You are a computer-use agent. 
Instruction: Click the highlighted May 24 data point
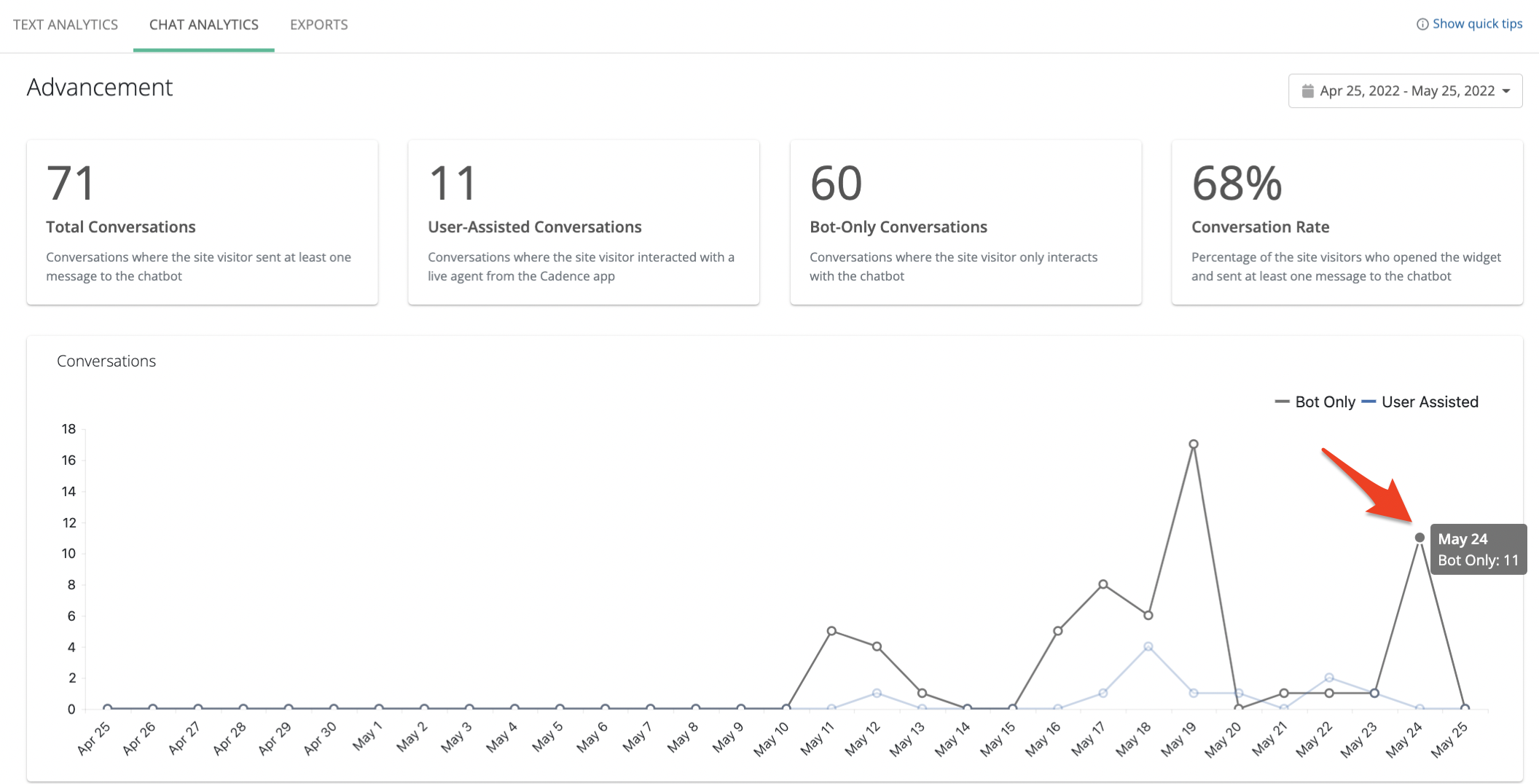1419,538
